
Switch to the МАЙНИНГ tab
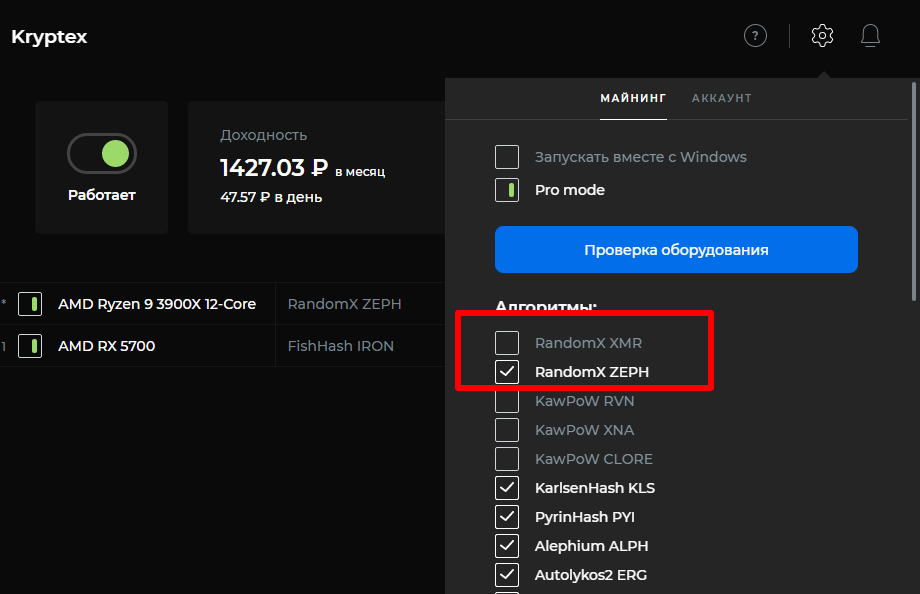click(x=633, y=98)
